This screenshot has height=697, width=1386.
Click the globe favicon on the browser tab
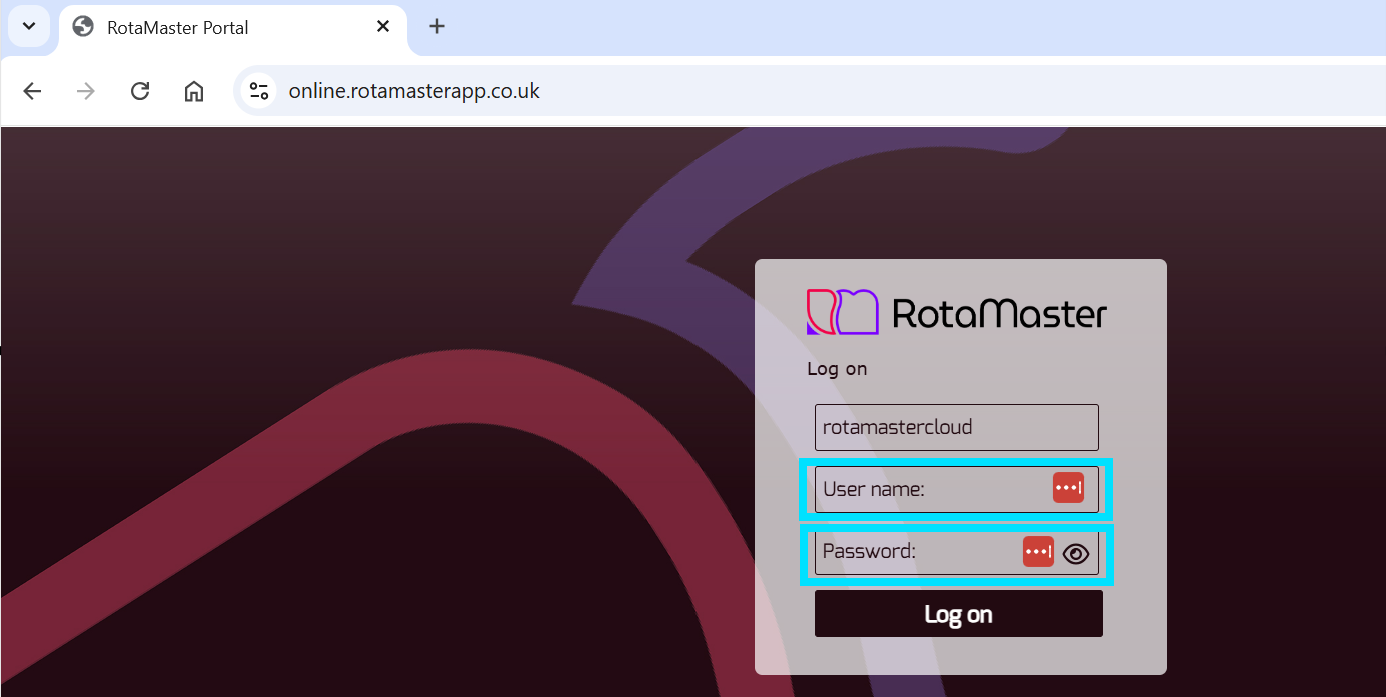click(83, 26)
